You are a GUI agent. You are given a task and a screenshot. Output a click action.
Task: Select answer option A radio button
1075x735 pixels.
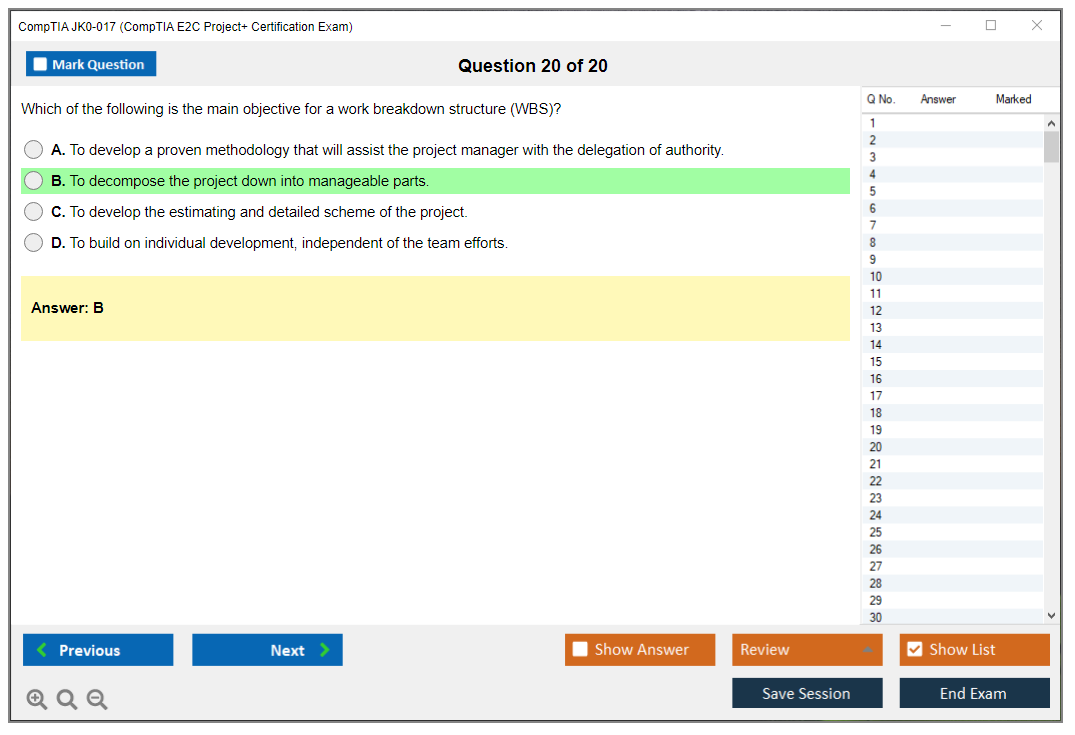point(34,150)
